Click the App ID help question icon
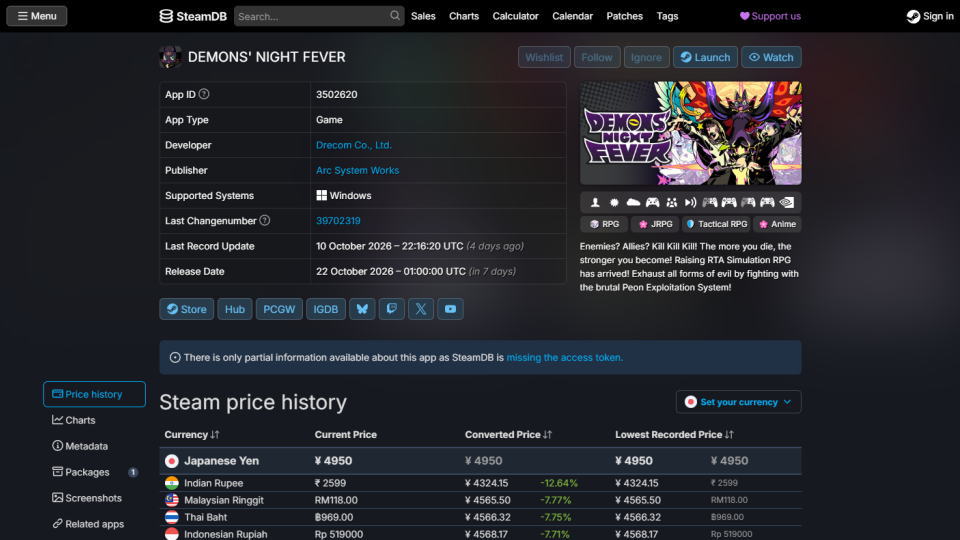Viewport: 960px width, 540px height. (204, 94)
